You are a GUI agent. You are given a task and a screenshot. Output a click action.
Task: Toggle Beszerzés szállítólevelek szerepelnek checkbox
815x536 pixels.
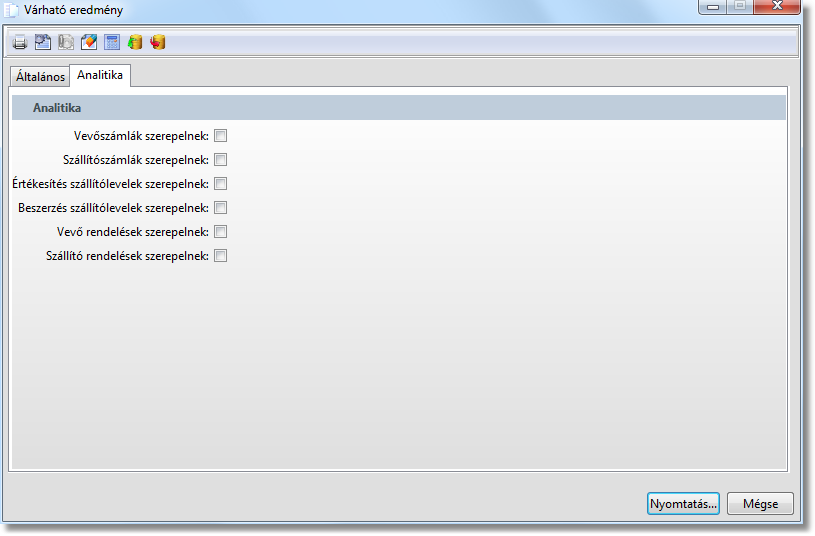pyautogui.click(x=220, y=208)
